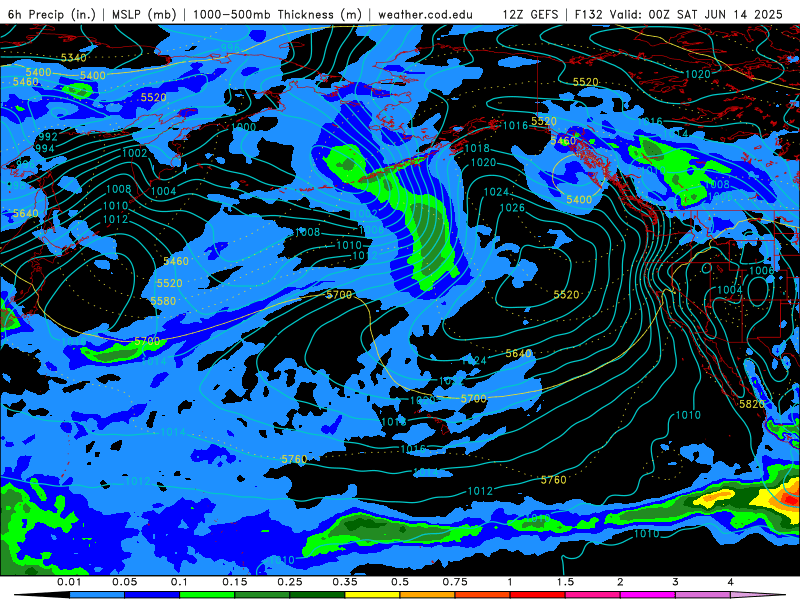The height and width of the screenshot is (600, 800).
Task: Click the "F132" forecast hour label
Action: (589, 14)
